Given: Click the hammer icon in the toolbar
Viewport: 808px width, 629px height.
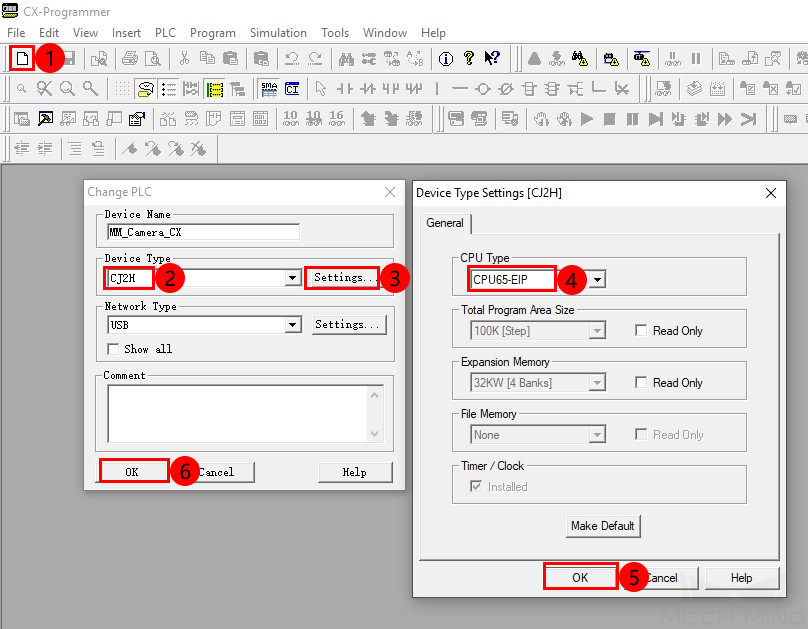Looking at the screenshot, I should point(45,120).
